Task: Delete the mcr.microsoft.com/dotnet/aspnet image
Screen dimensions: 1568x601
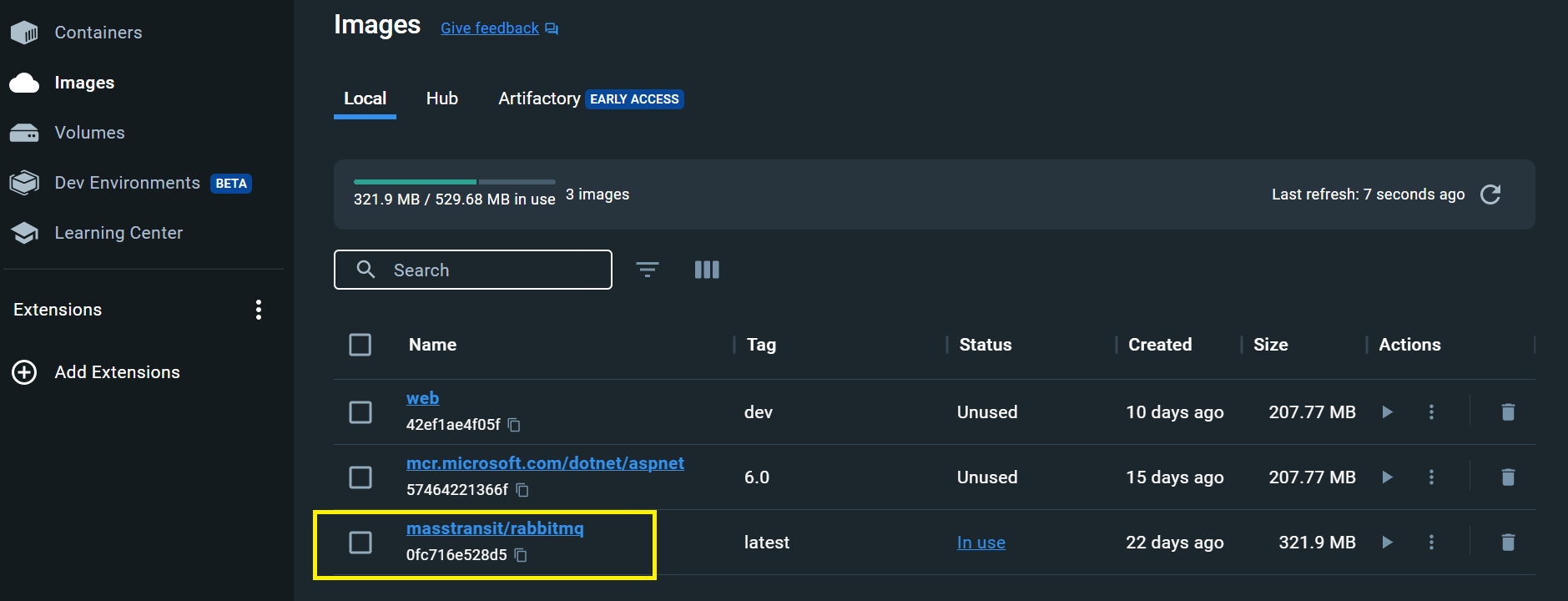Action: pyautogui.click(x=1507, y=477)
